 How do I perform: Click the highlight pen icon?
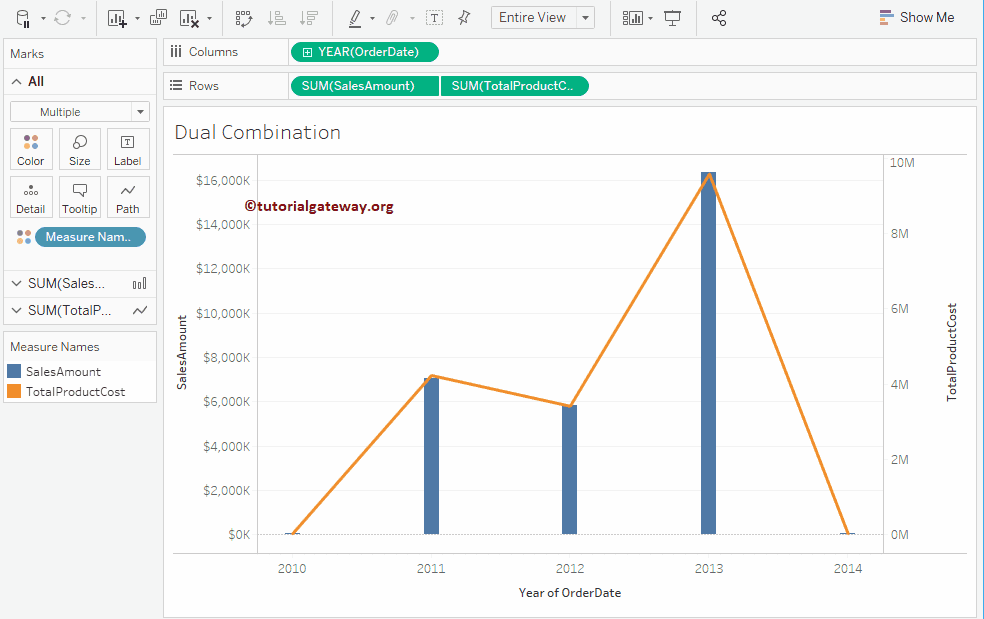(355, 18)
